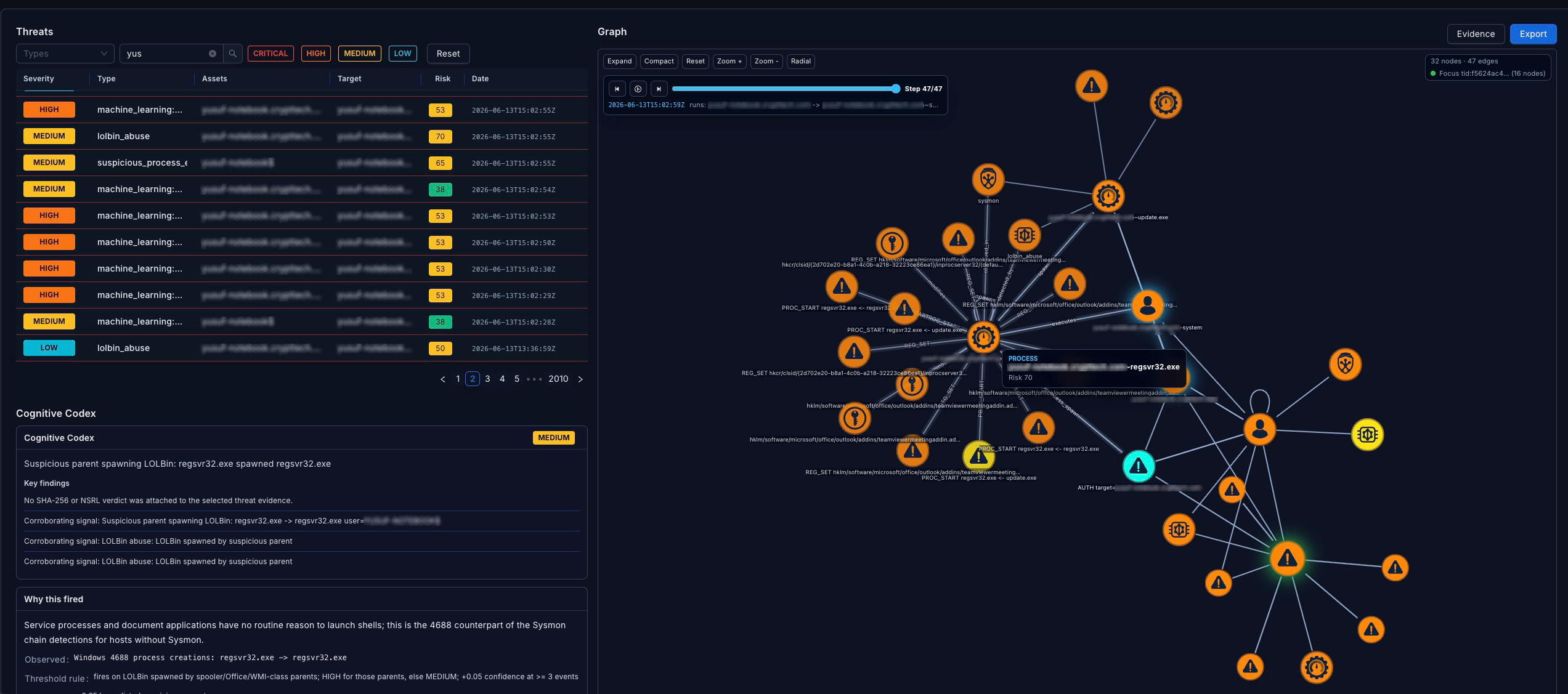Select the topmost alert triangle node
This screenshot has height=694, width=1568.
(1091, 86)
